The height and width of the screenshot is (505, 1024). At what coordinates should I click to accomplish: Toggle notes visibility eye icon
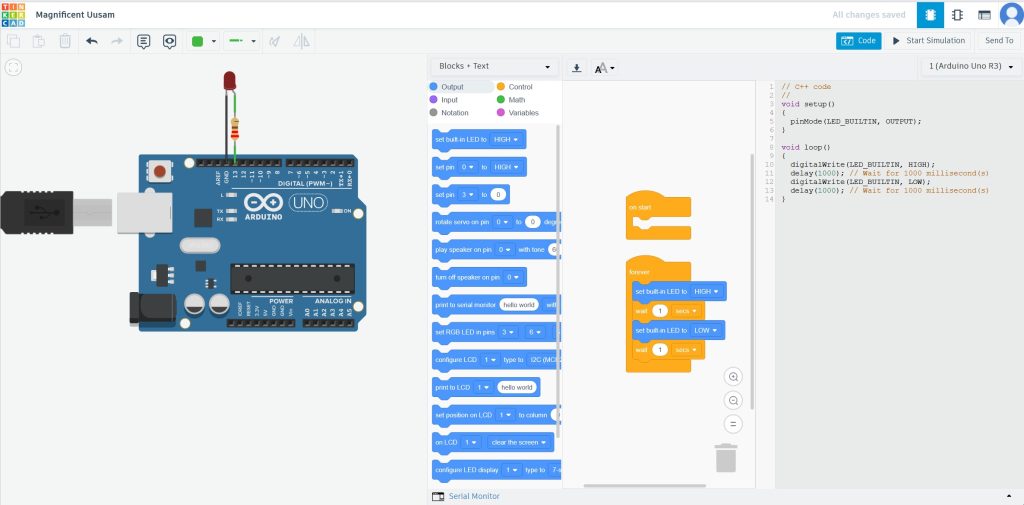click(x=169, y=41)
